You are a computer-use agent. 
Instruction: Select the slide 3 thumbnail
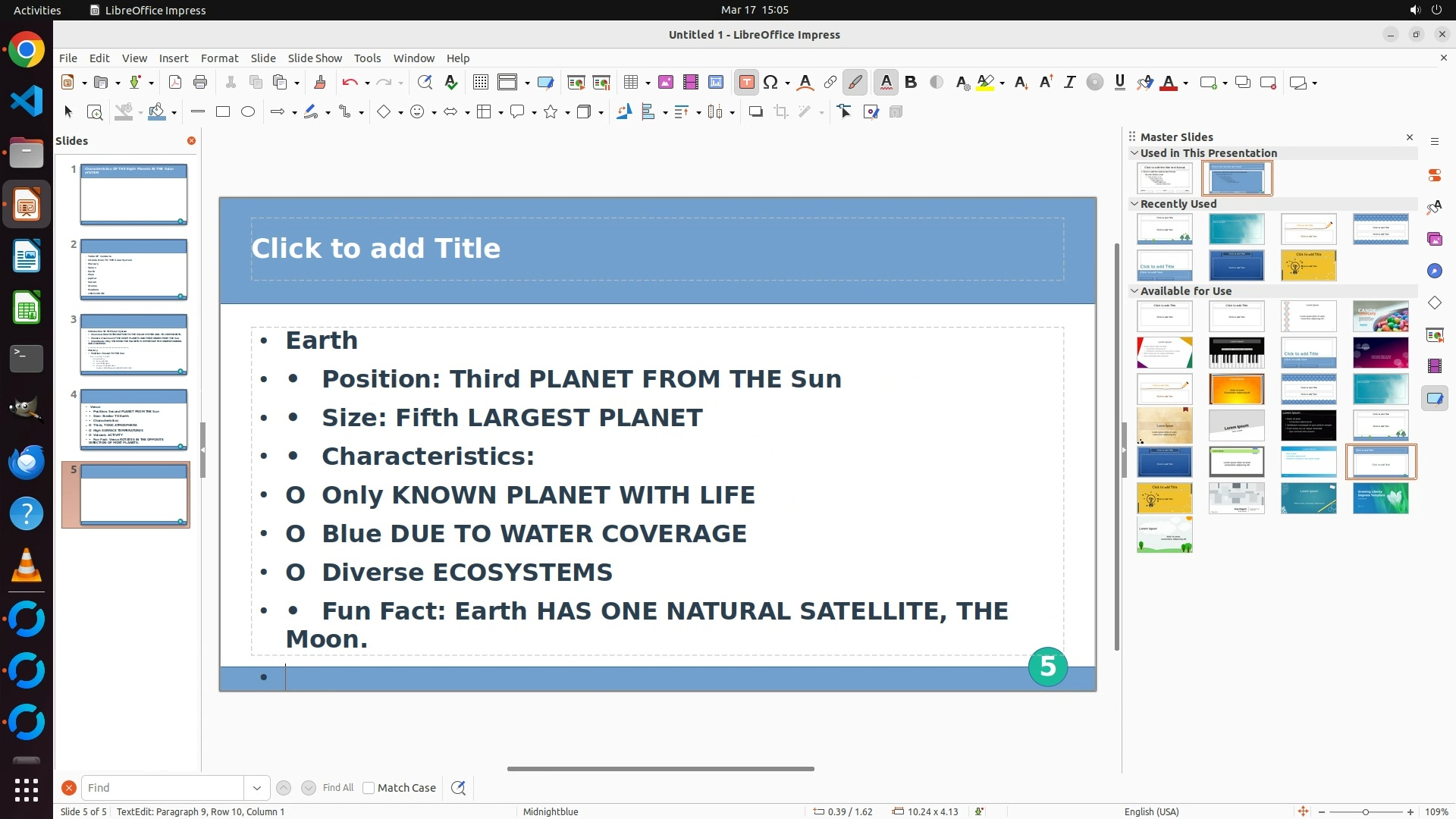point(133,344)
